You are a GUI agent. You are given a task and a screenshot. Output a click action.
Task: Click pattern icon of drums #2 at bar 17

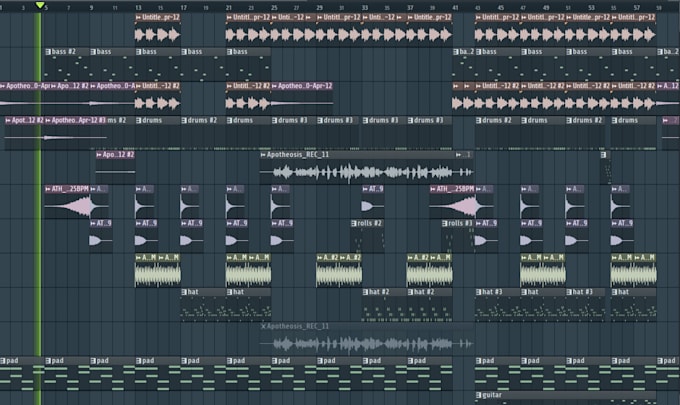[x=184, y=121]
